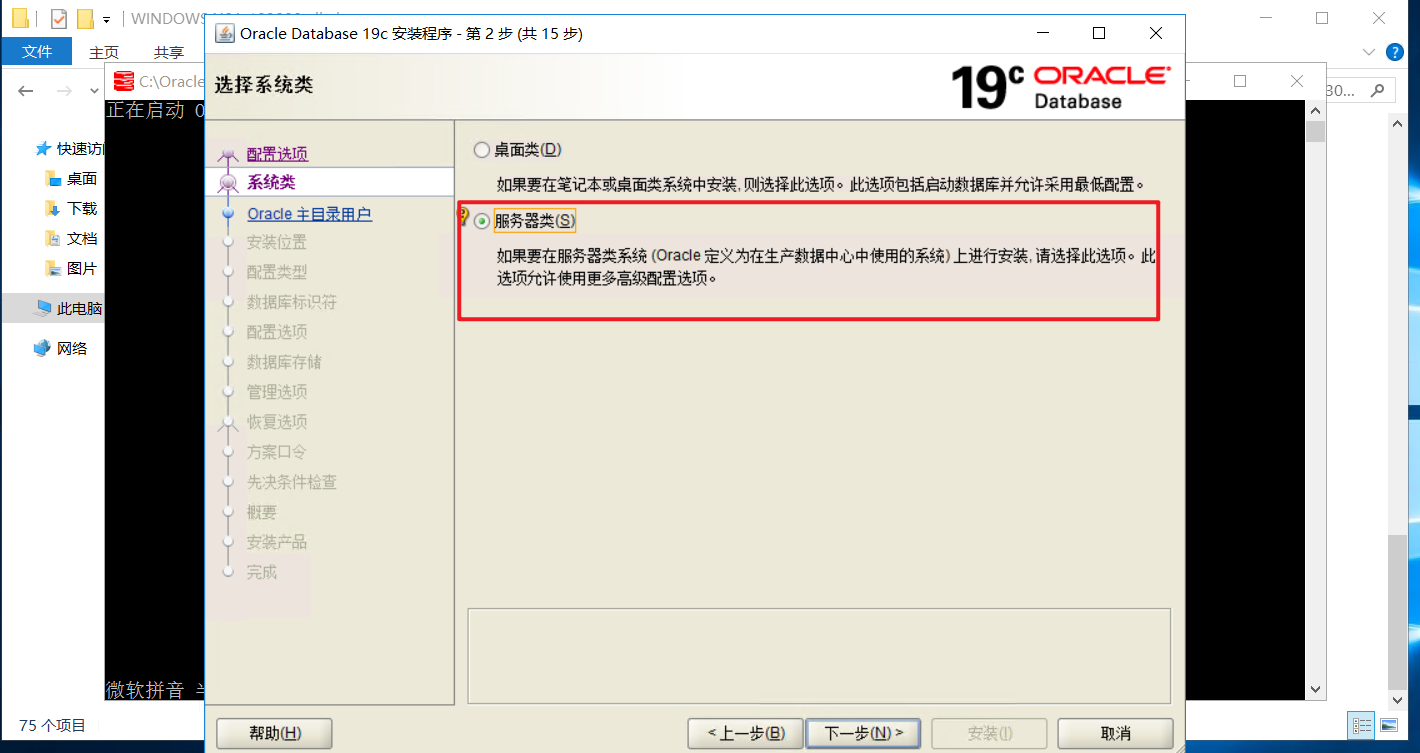The height and width of the screenshot is (753, 1420).
Task: Open the Oracle 主目录用户 step link
Action: click(309, 214)
